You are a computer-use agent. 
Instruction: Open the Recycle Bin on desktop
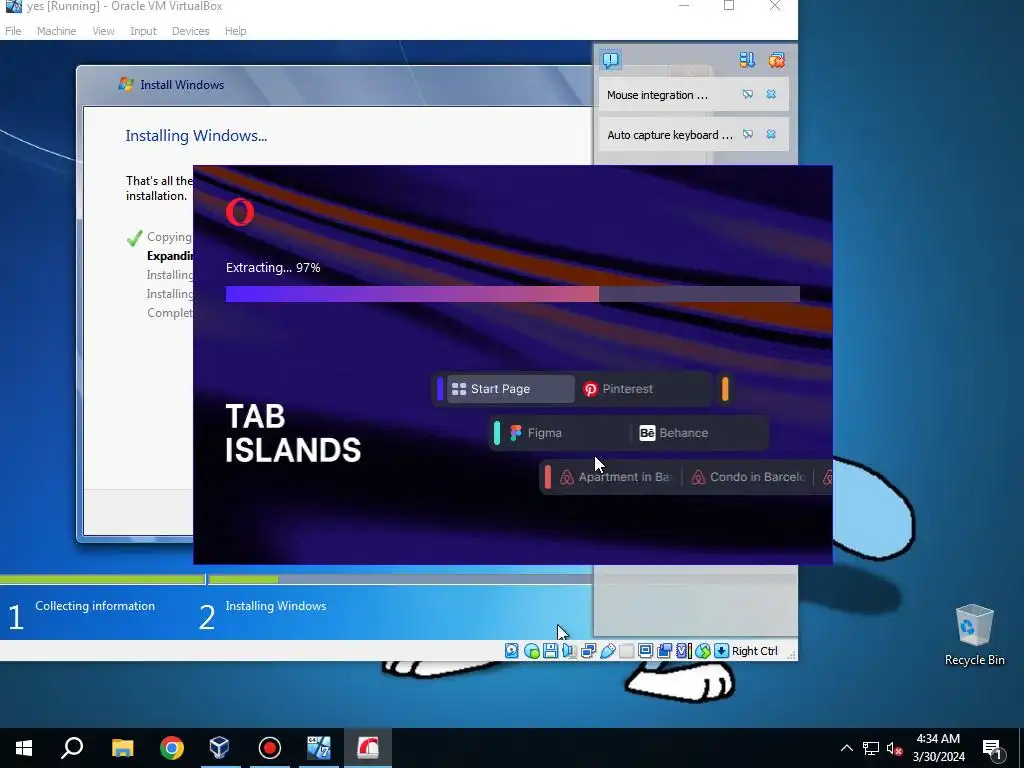click(974, 635)
